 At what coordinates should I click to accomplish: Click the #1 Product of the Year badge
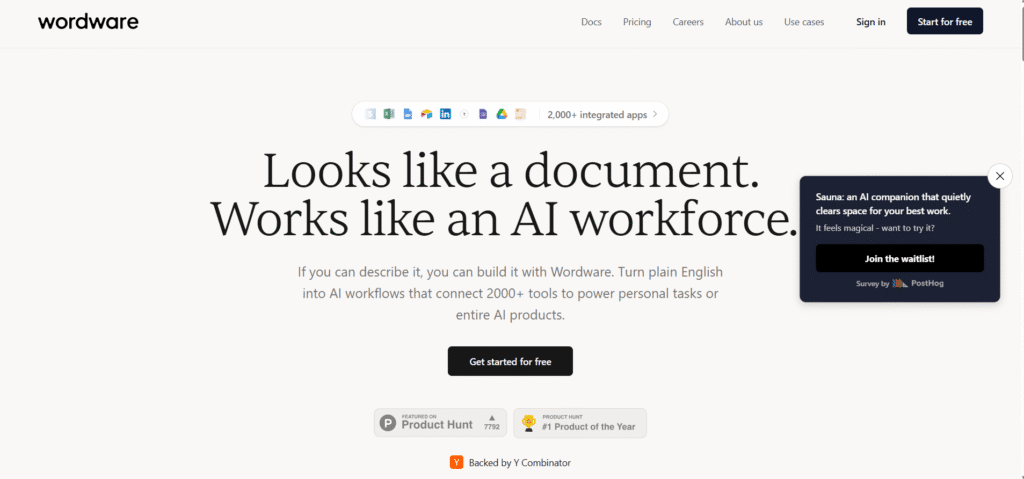(x=580, y=423)
